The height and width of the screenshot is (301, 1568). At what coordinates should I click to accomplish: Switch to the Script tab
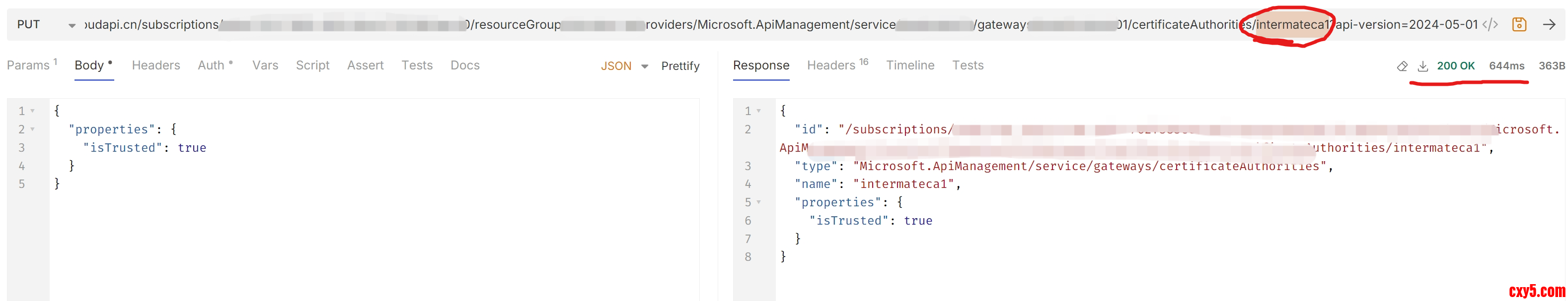click(312, 65)
